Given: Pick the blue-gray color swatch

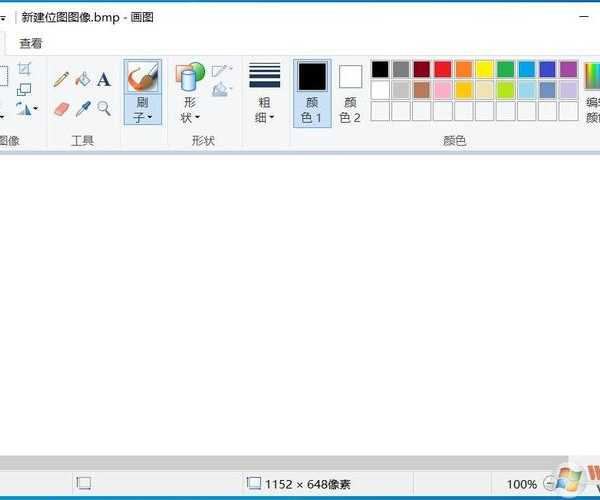Looking at the screenshot, I should 547,90.
